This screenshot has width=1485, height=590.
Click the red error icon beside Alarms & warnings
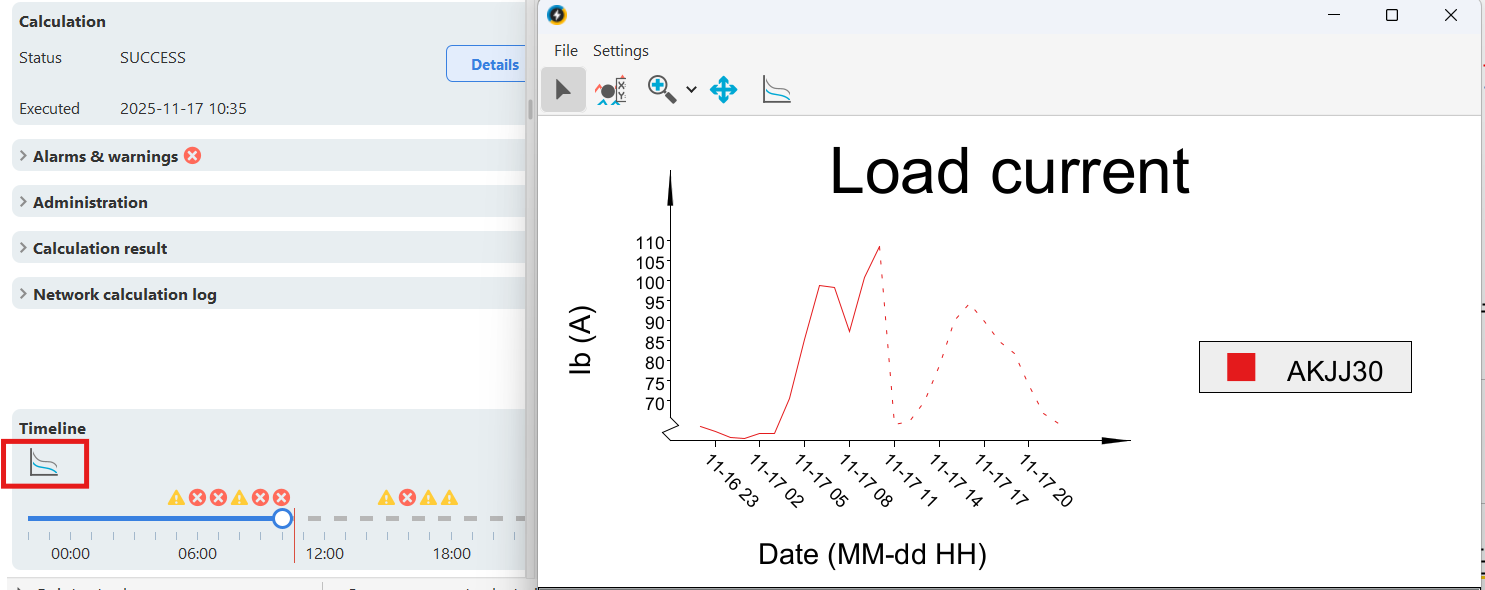coord(192,156)
